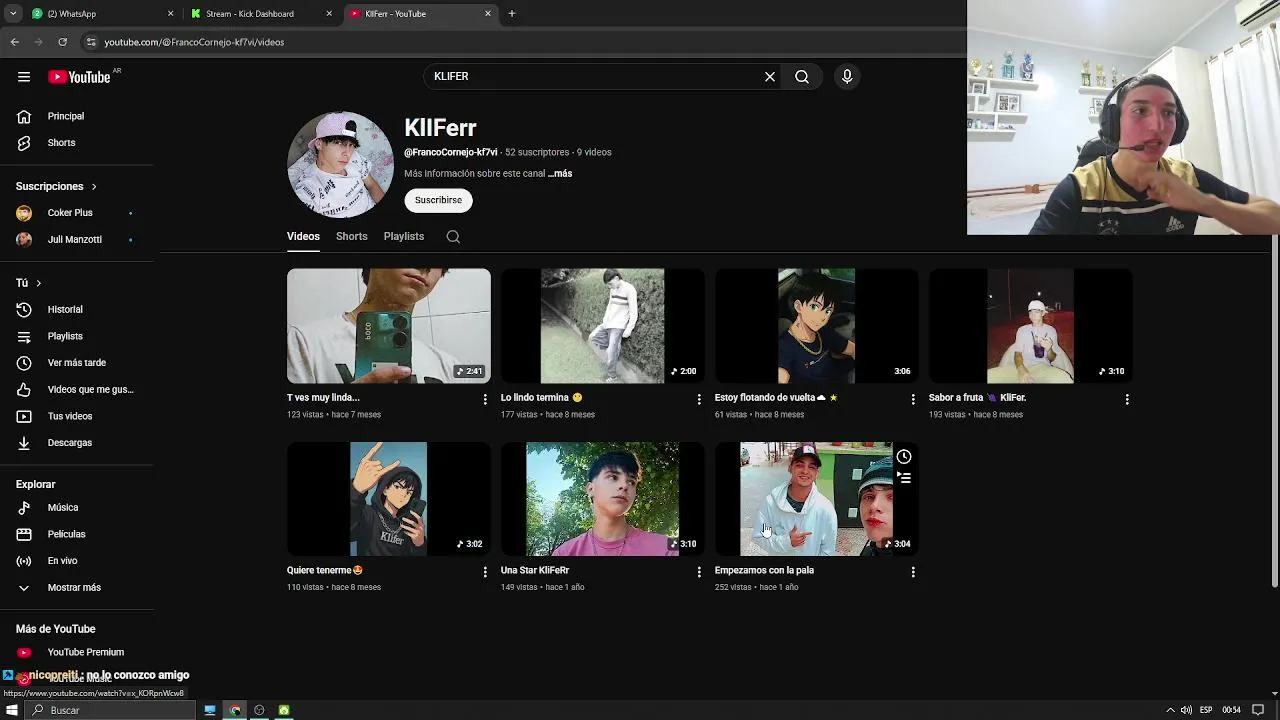Open T ves muy linda thumbnail
The image size is (1280, 720).
(x=389, y=326)
